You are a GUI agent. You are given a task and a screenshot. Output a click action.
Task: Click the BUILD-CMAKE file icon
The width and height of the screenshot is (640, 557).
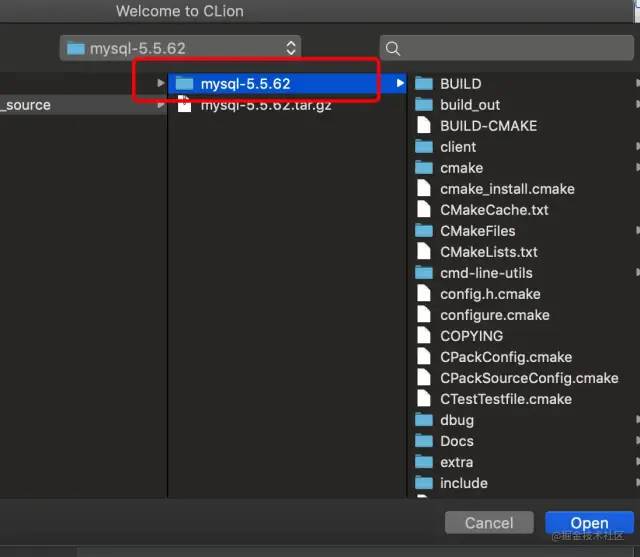coord(424,125)
